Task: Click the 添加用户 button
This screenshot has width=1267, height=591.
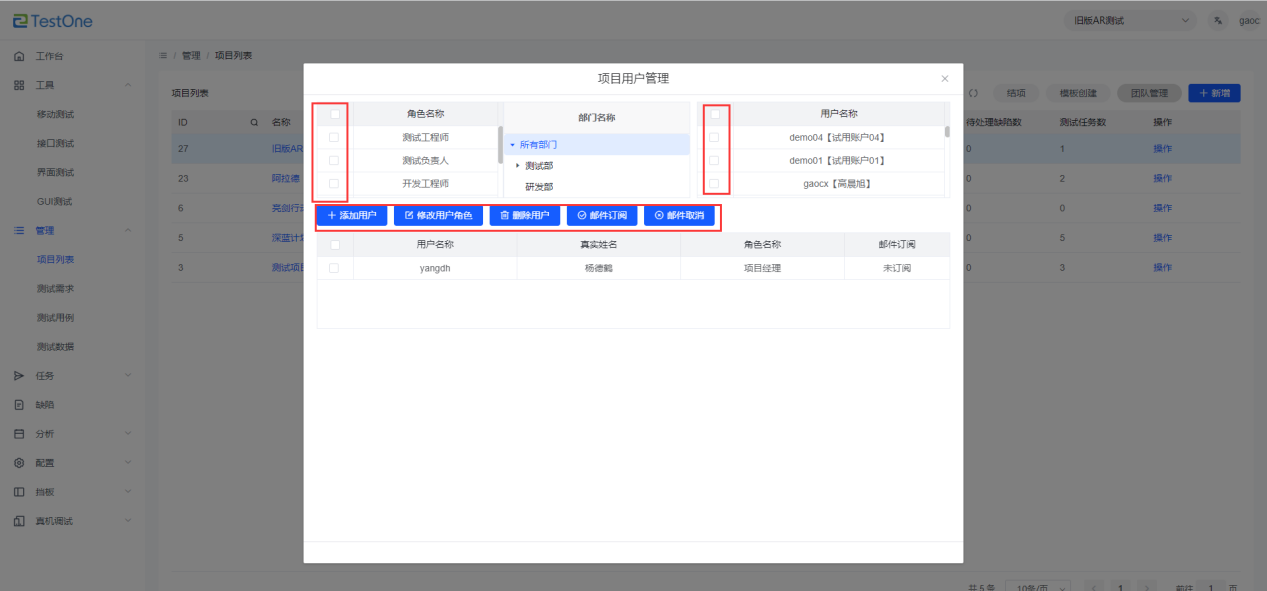Action: pos(352,215)
